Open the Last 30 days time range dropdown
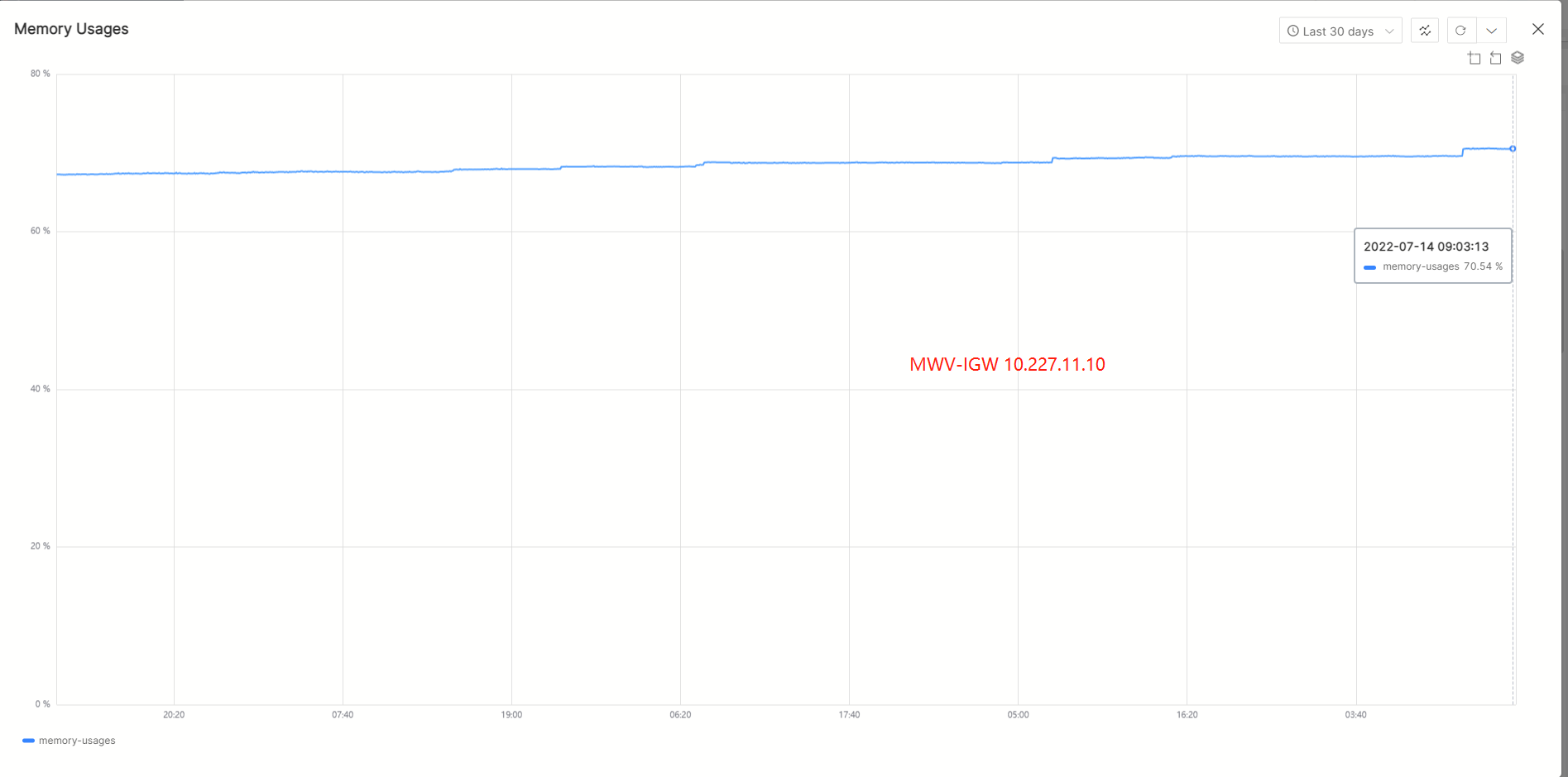Viewport: 1568px width, 777px height. (x=1340, y=31)
